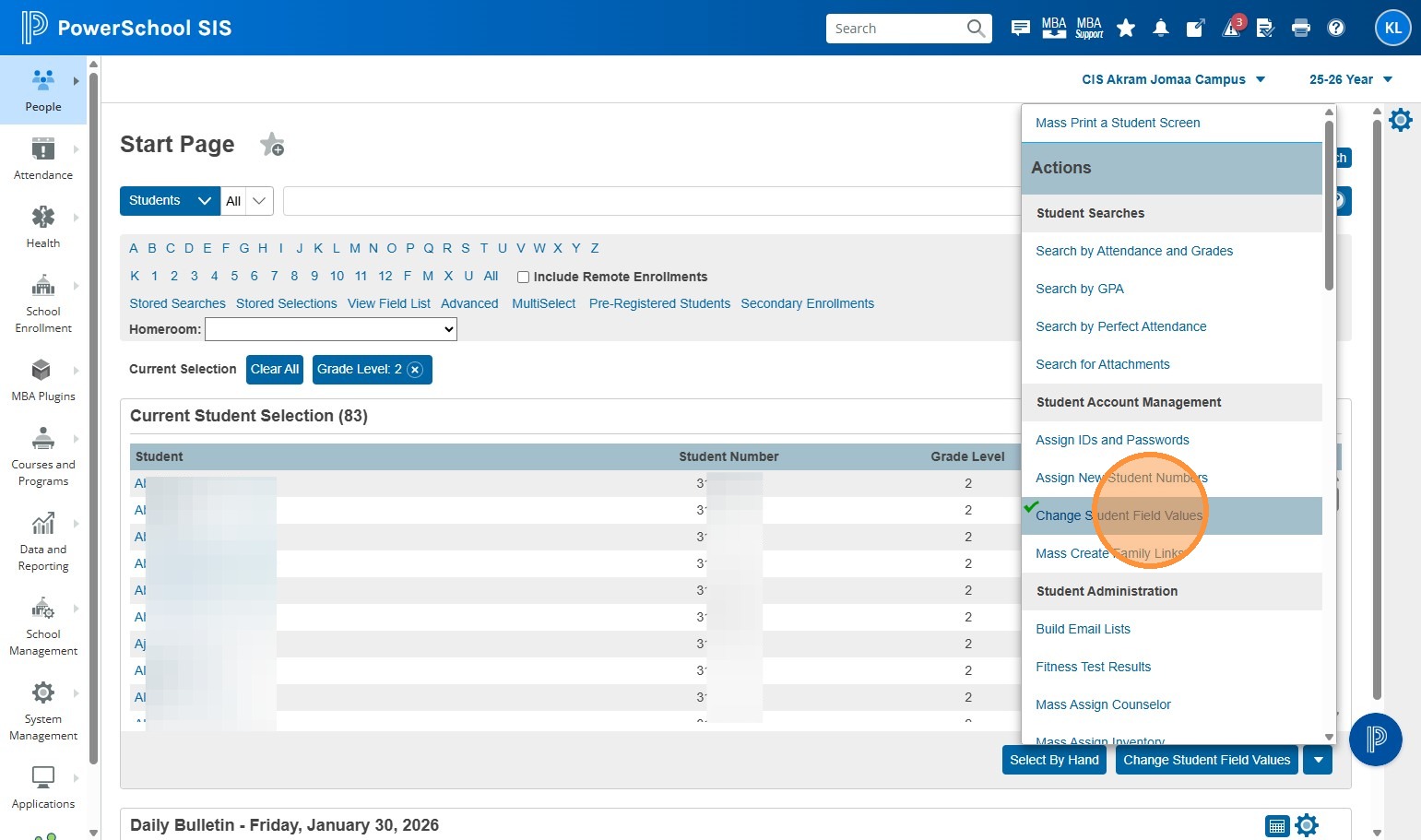This screenshot has width=1421, height=840.
Task: Open the Homeroom dropdown
Action: click(x=330, y=329)
